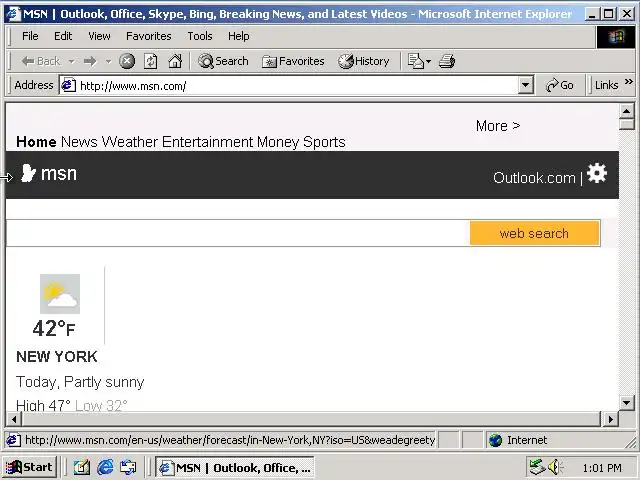This screenshot has height=480, width=640.
Task: Click the horizontal scrollbar right arrow
Action: (x=611, y=419)
